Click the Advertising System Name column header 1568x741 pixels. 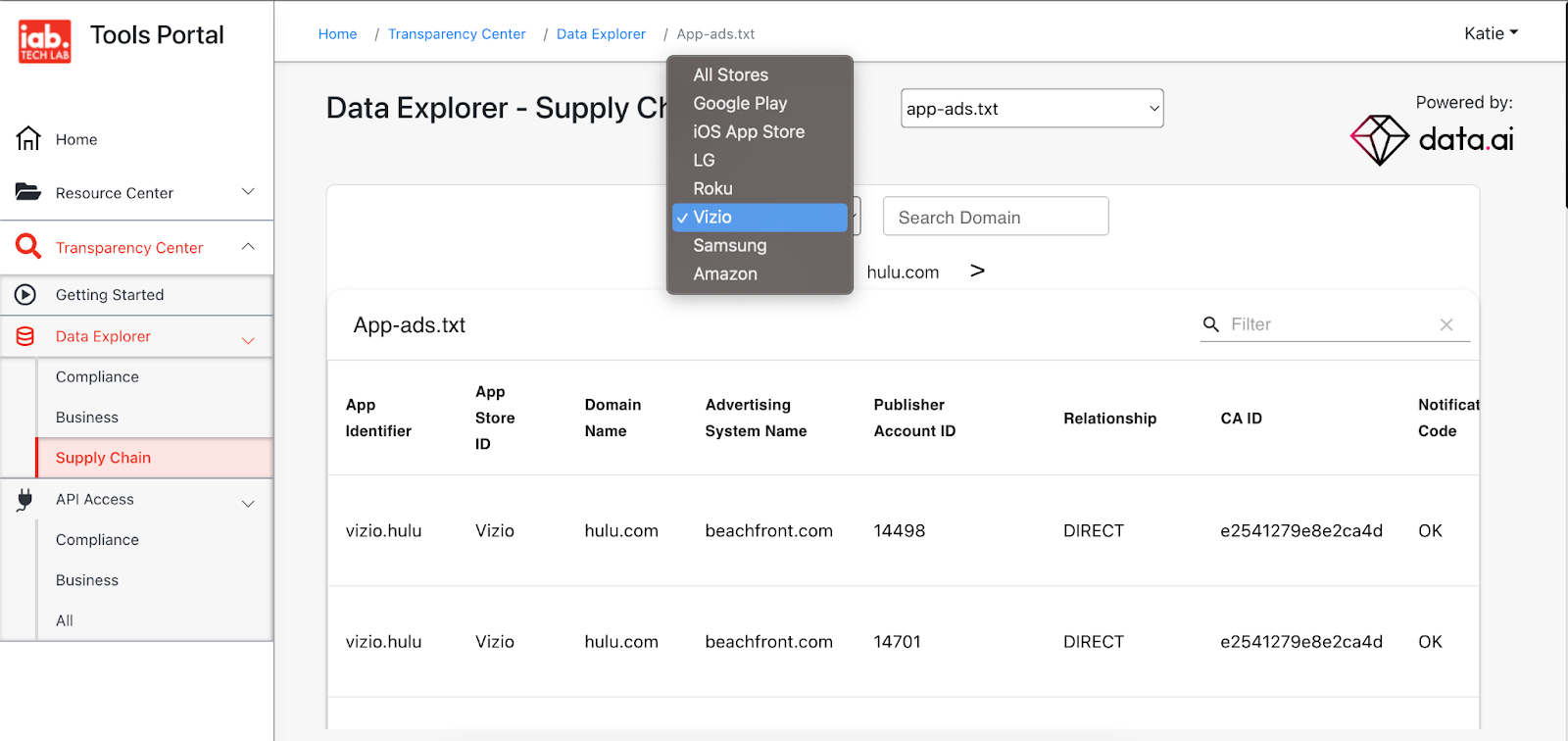click(x=756, y=418)
